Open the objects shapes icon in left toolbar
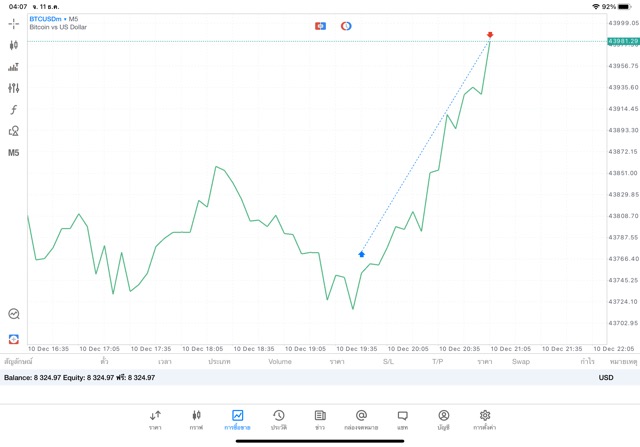 (x=14, y=131)
